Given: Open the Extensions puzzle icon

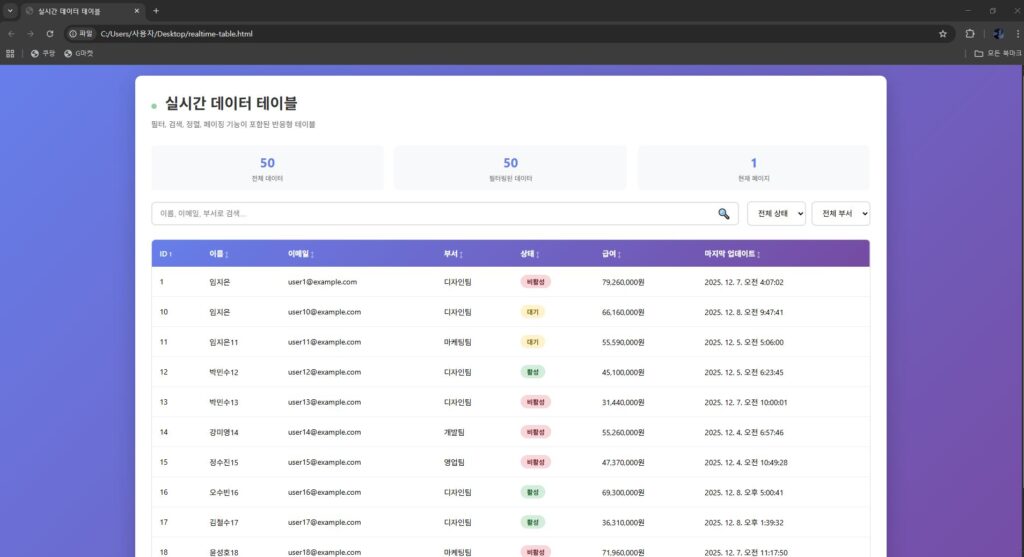Looking at the screenshot, I should click(x=970, y=33).
